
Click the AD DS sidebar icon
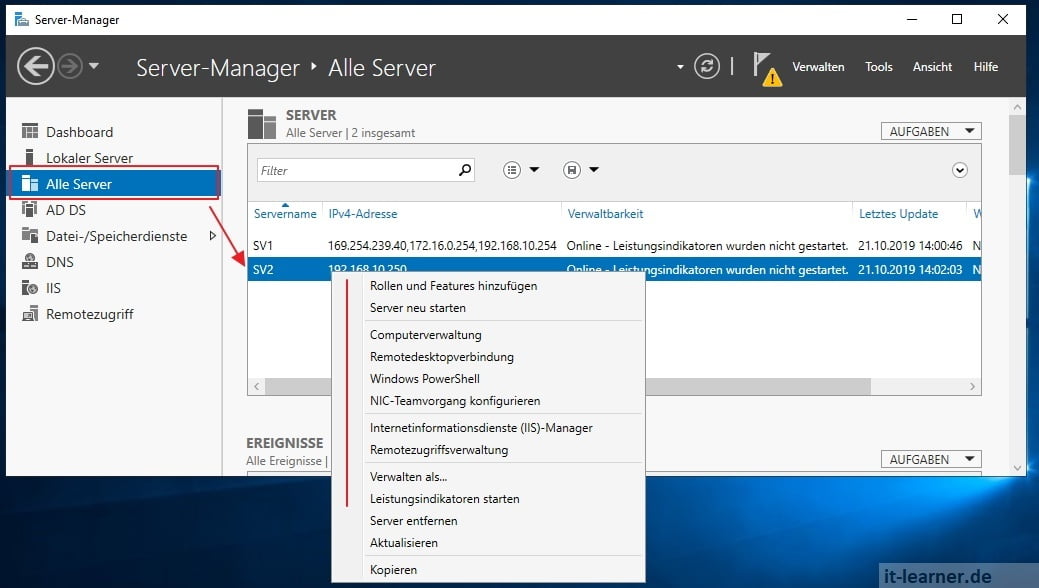[x=27, y=209]
